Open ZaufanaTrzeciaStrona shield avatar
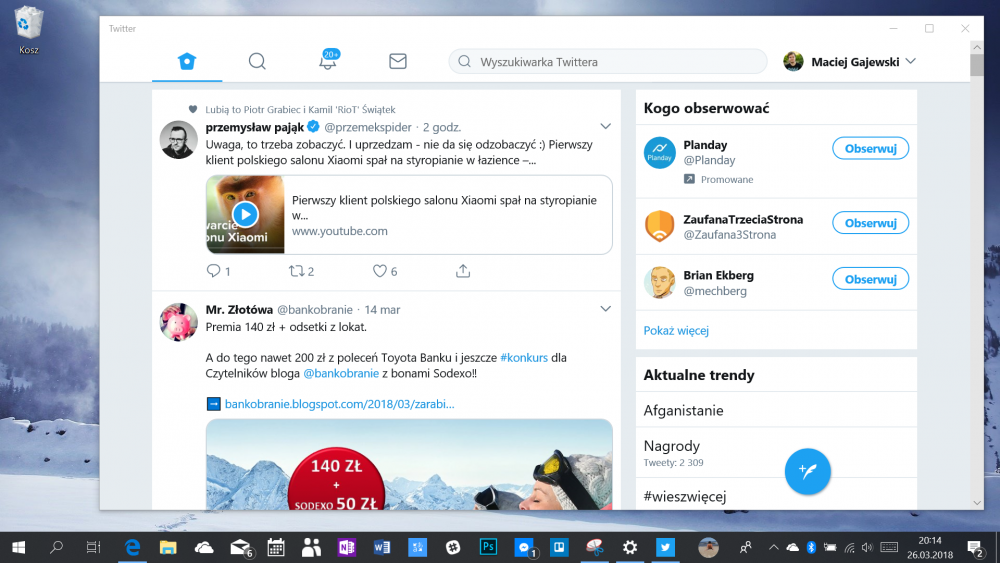 point(659,226)
